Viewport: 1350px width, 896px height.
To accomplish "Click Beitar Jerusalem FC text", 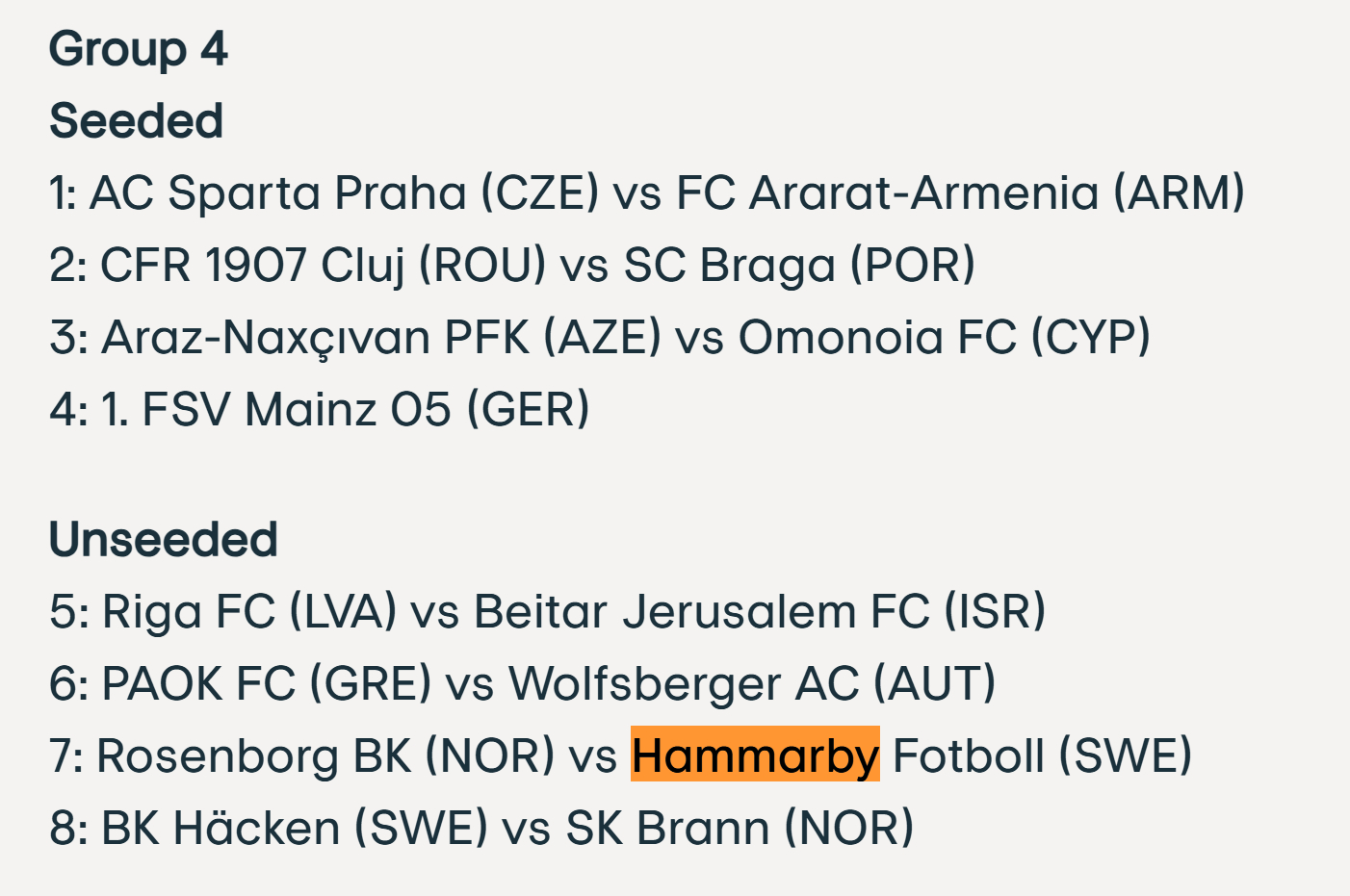I will pyautogui.click(x=701, y=611).
